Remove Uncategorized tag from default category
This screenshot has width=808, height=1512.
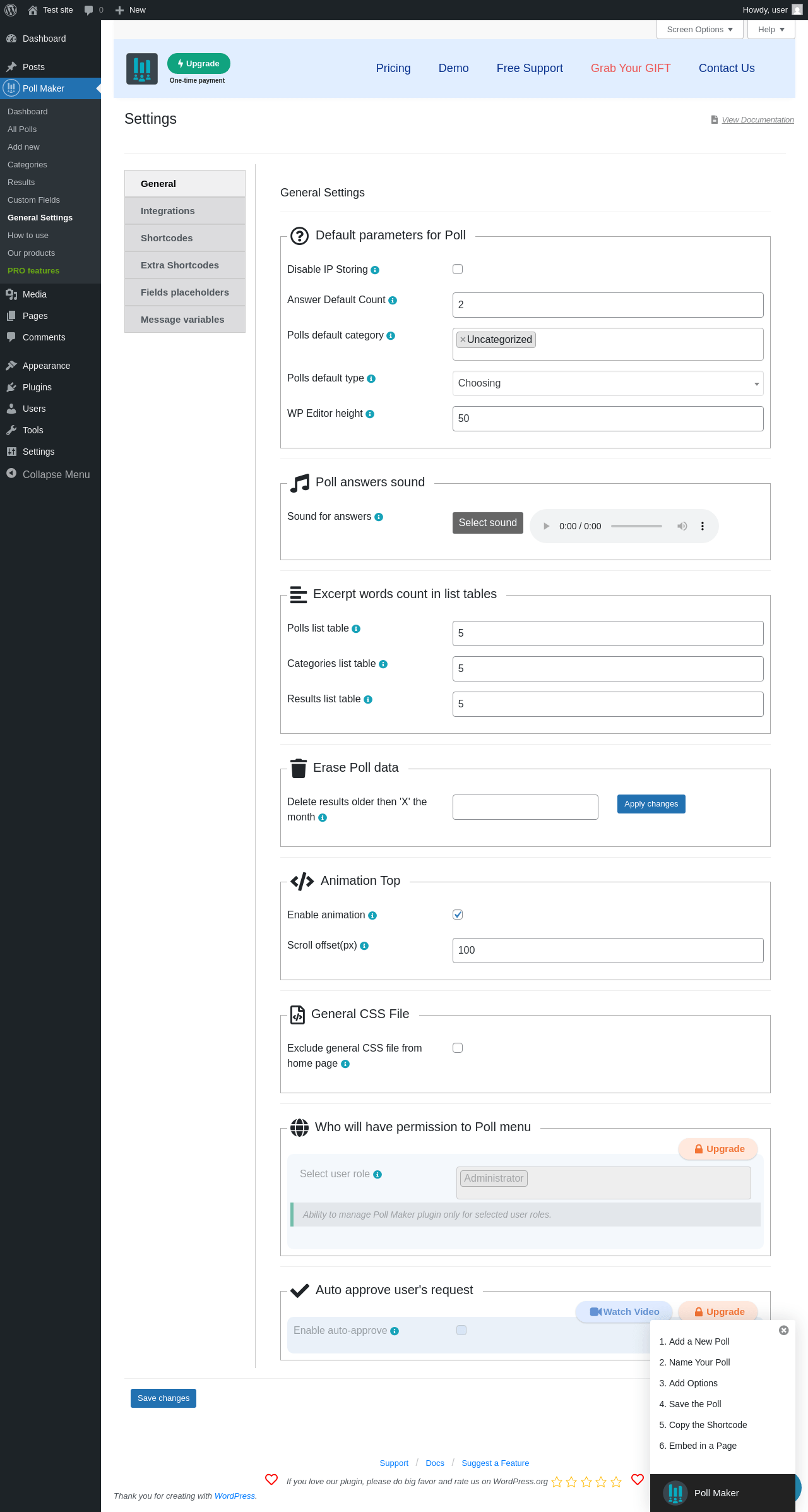[463, 340]
